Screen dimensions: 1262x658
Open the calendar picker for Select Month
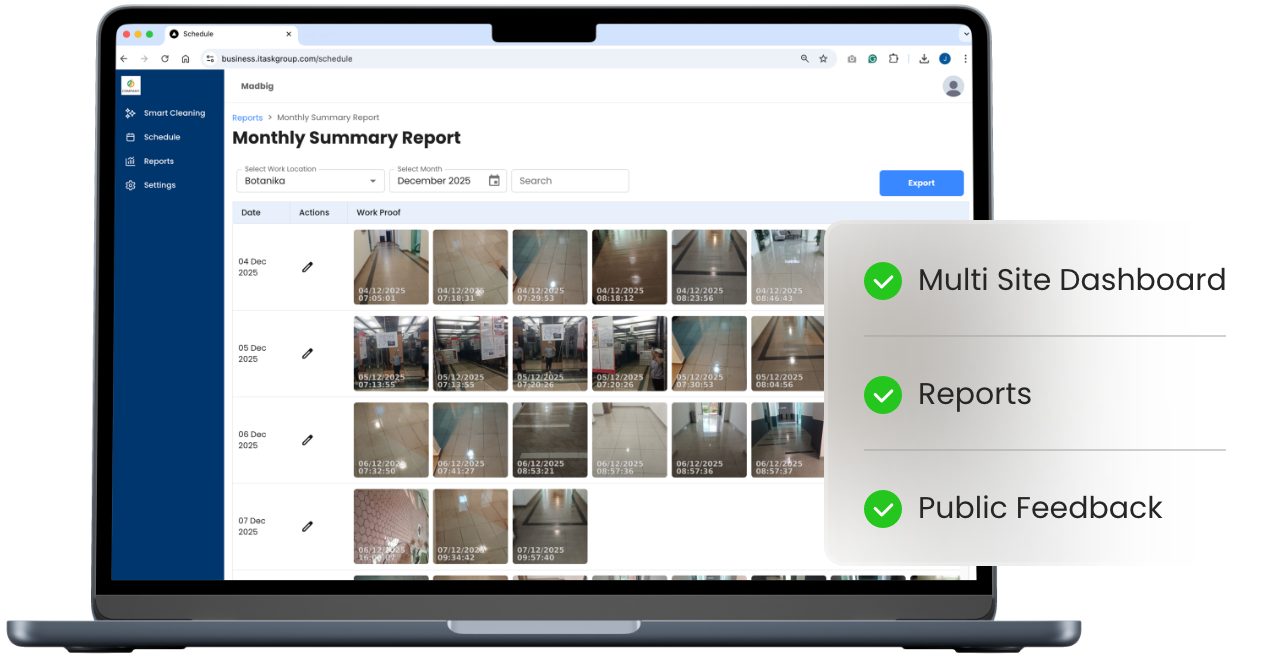[494, 181]
